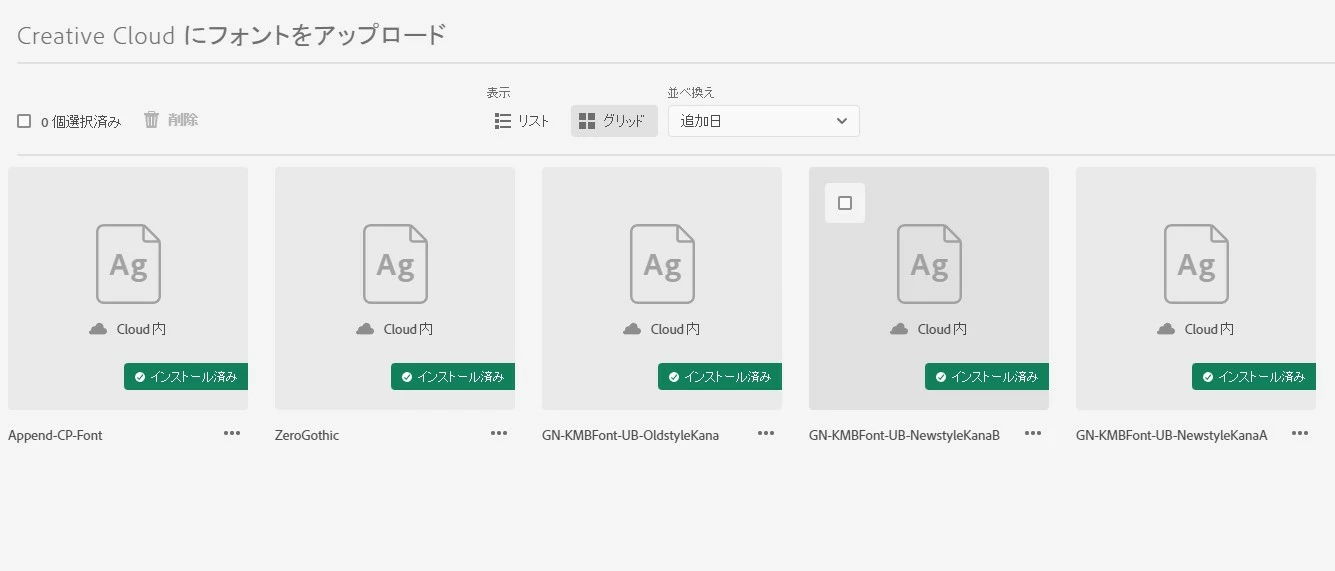Image resolution: width=1335 pixels, height=571 pixels.
Task: Click the Append-CP-Font font name
Action: [55, 435]
